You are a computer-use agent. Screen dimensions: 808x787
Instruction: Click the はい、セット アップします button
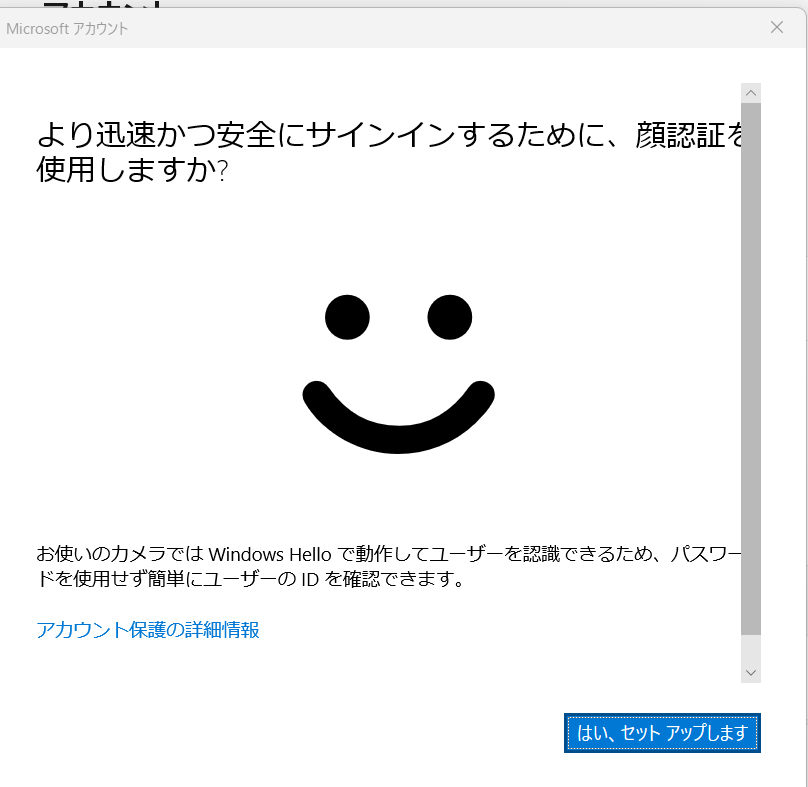click(x=662, y=733)
